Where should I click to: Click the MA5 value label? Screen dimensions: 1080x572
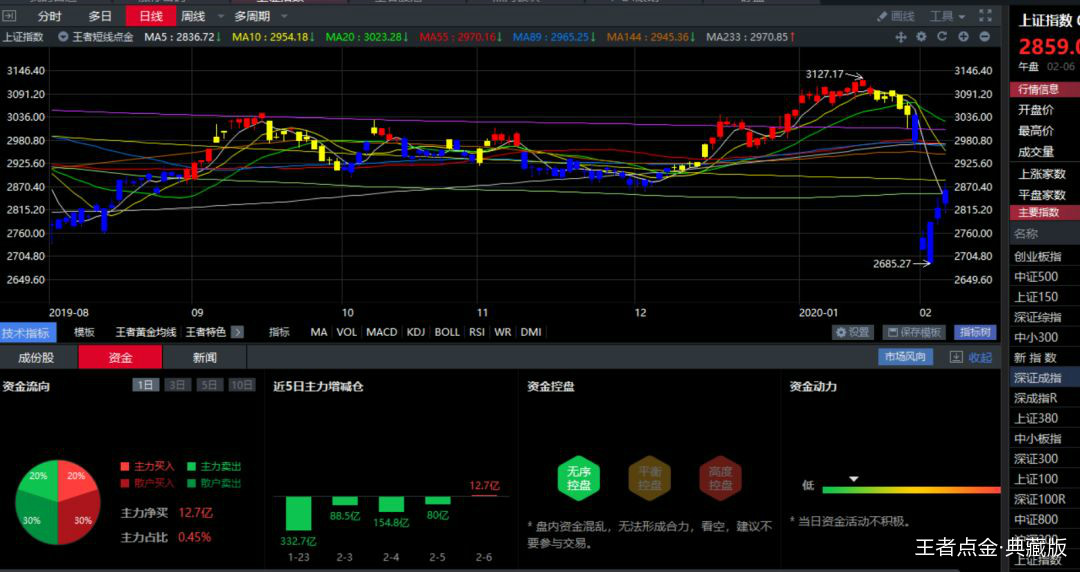point(183,37)
